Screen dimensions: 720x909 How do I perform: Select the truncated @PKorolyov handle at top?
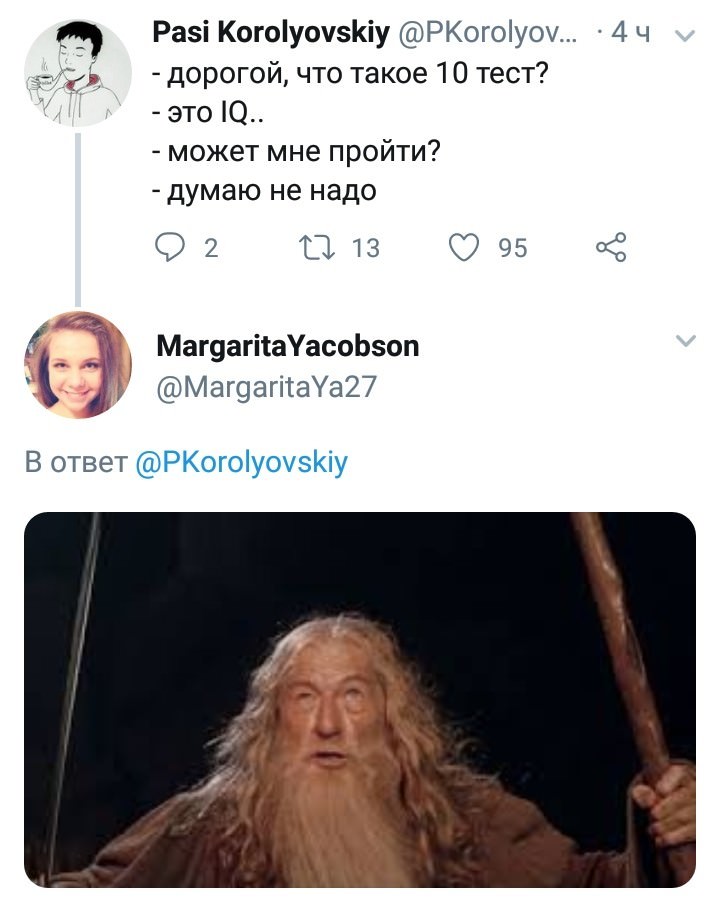(x=487, y=34)
